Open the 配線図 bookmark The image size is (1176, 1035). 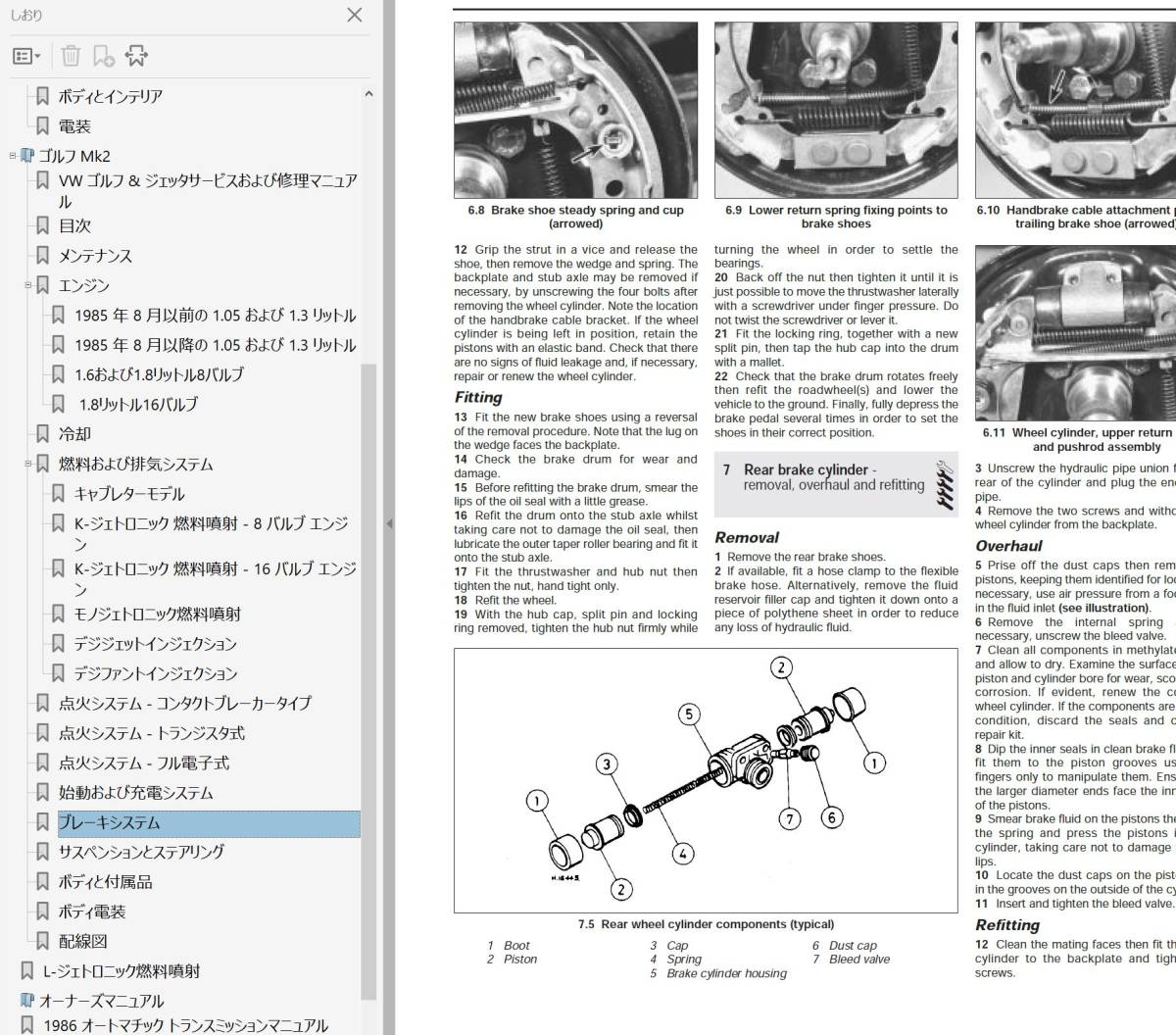tap(82, 941)
